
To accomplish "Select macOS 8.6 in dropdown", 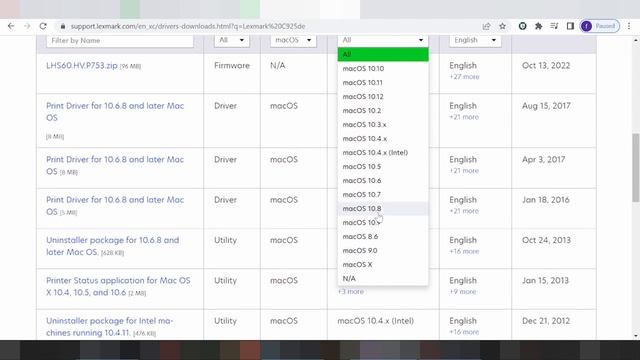I will pyautogui.click(x=383, y=237).
